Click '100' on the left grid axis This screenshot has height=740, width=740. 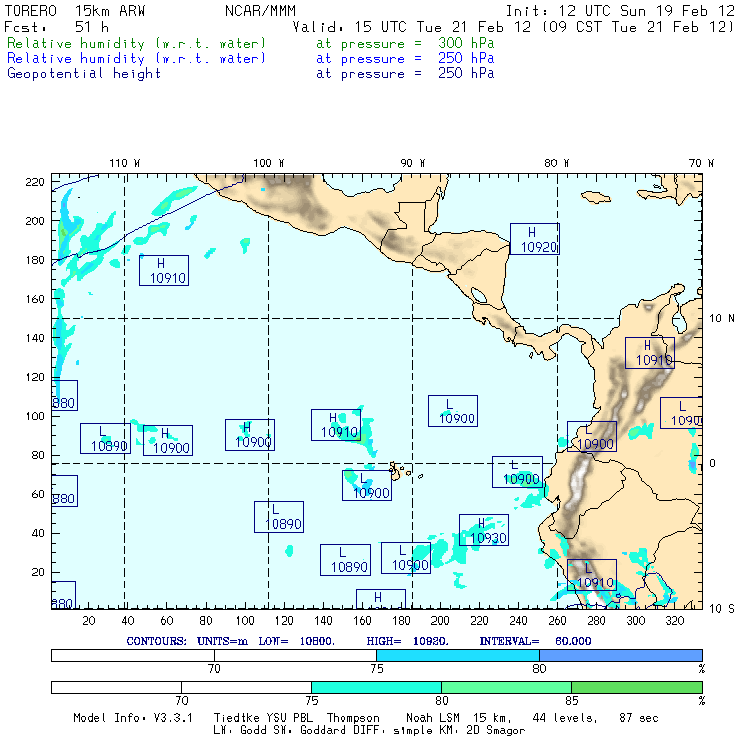pyautogui.click(x=35, y=416)
